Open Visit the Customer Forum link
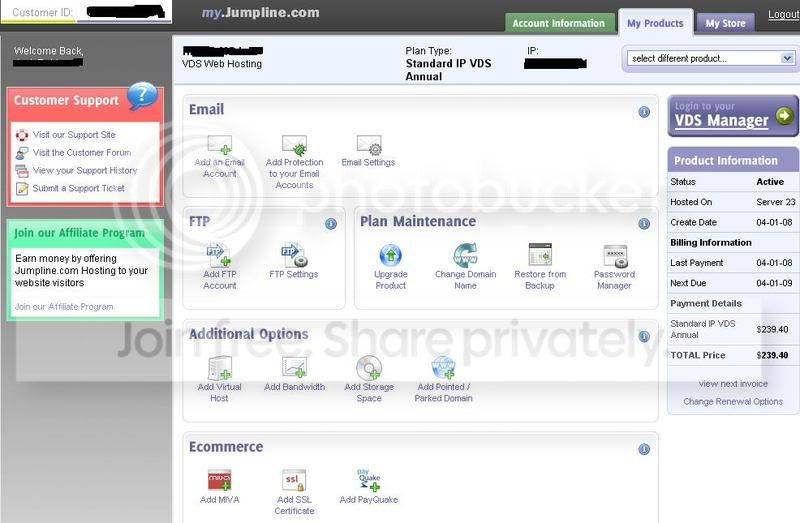Screen dimensions: 800x523 point(82,153)
